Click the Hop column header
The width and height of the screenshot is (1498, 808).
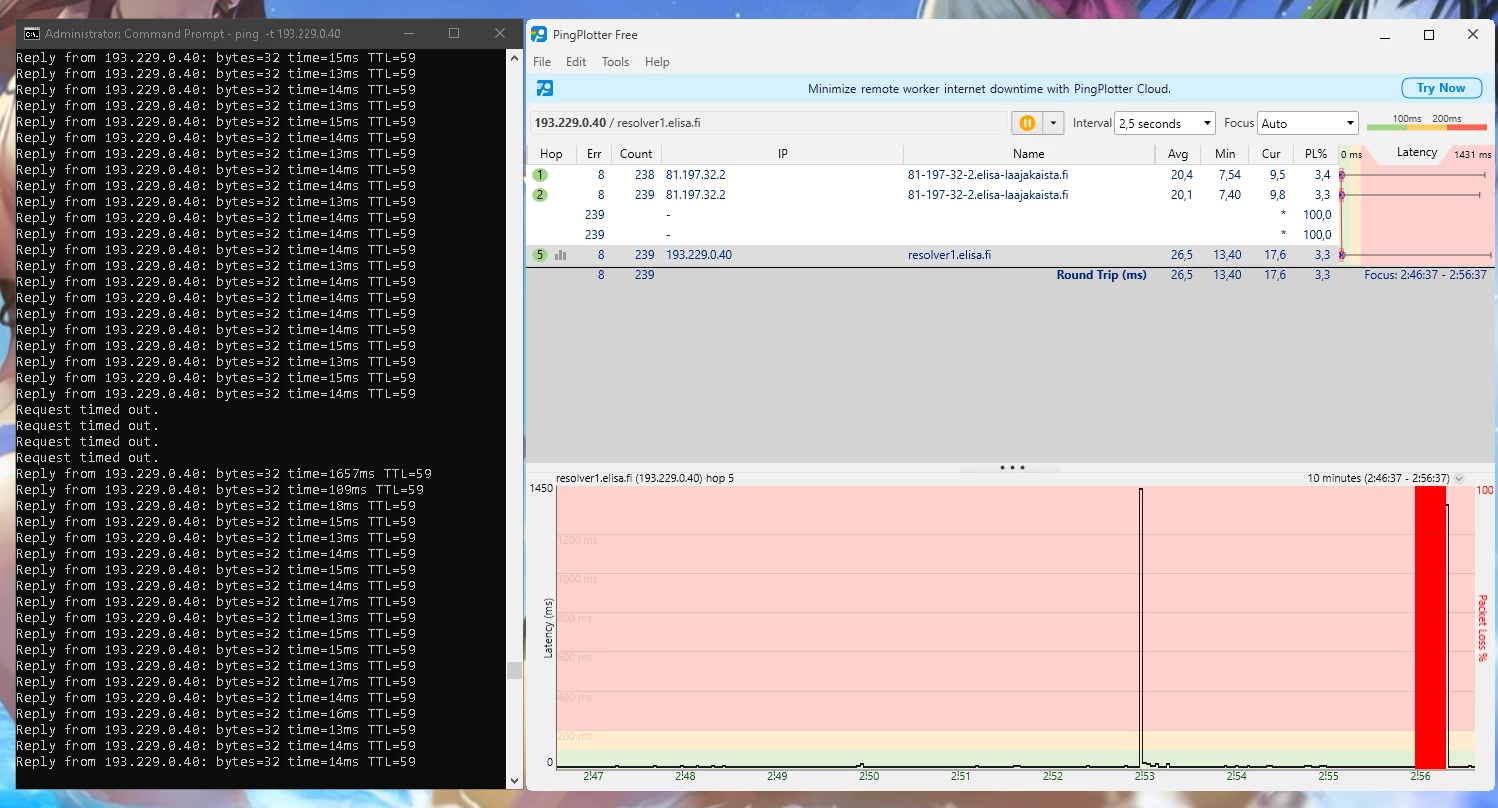tap(551, 154)
